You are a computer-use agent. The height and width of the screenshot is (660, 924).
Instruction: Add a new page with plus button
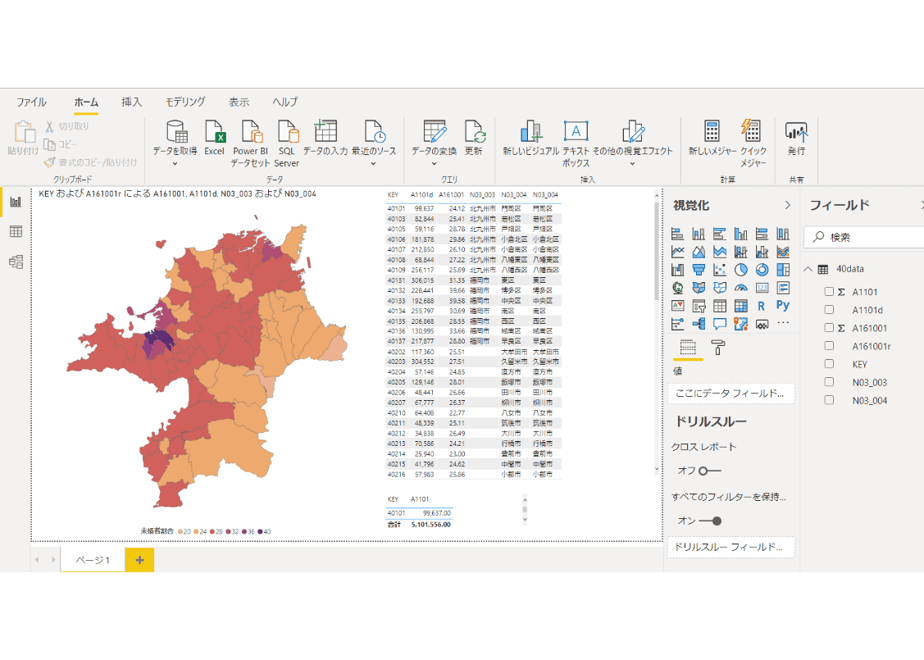(140, 560)
